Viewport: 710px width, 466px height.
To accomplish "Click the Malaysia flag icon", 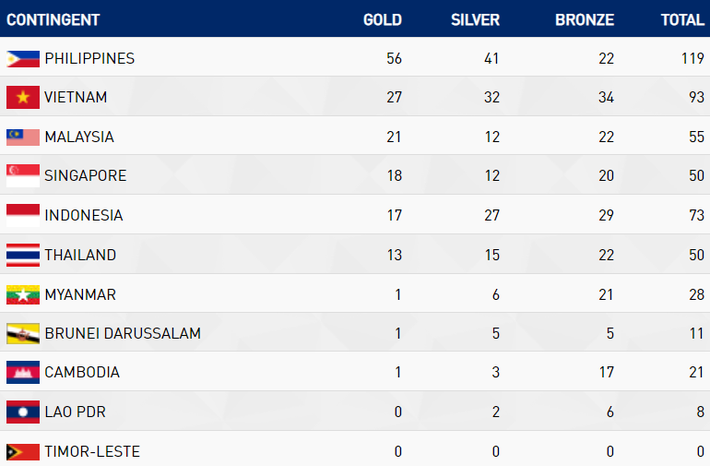I will pyautogui.click(x=22, y=137).
